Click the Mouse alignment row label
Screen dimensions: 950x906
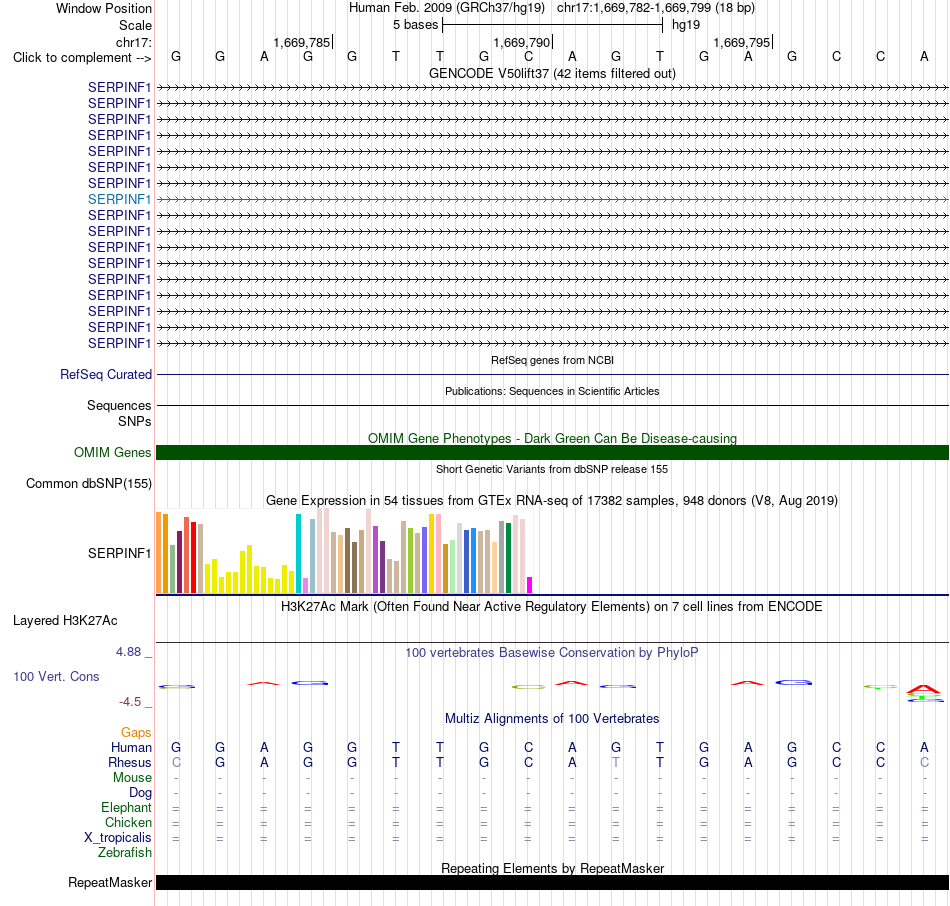coord(132,778)
